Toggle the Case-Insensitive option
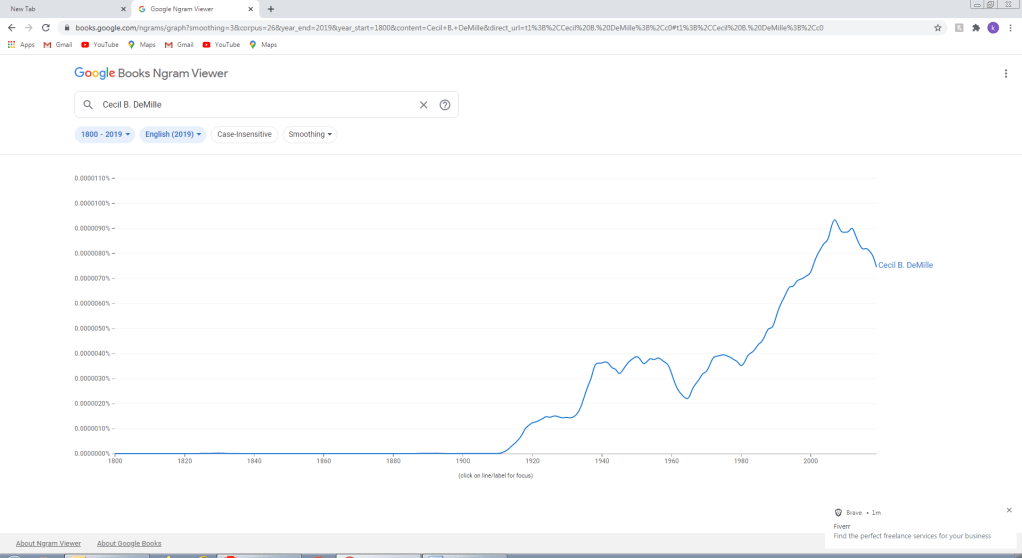 coord(244,134)
